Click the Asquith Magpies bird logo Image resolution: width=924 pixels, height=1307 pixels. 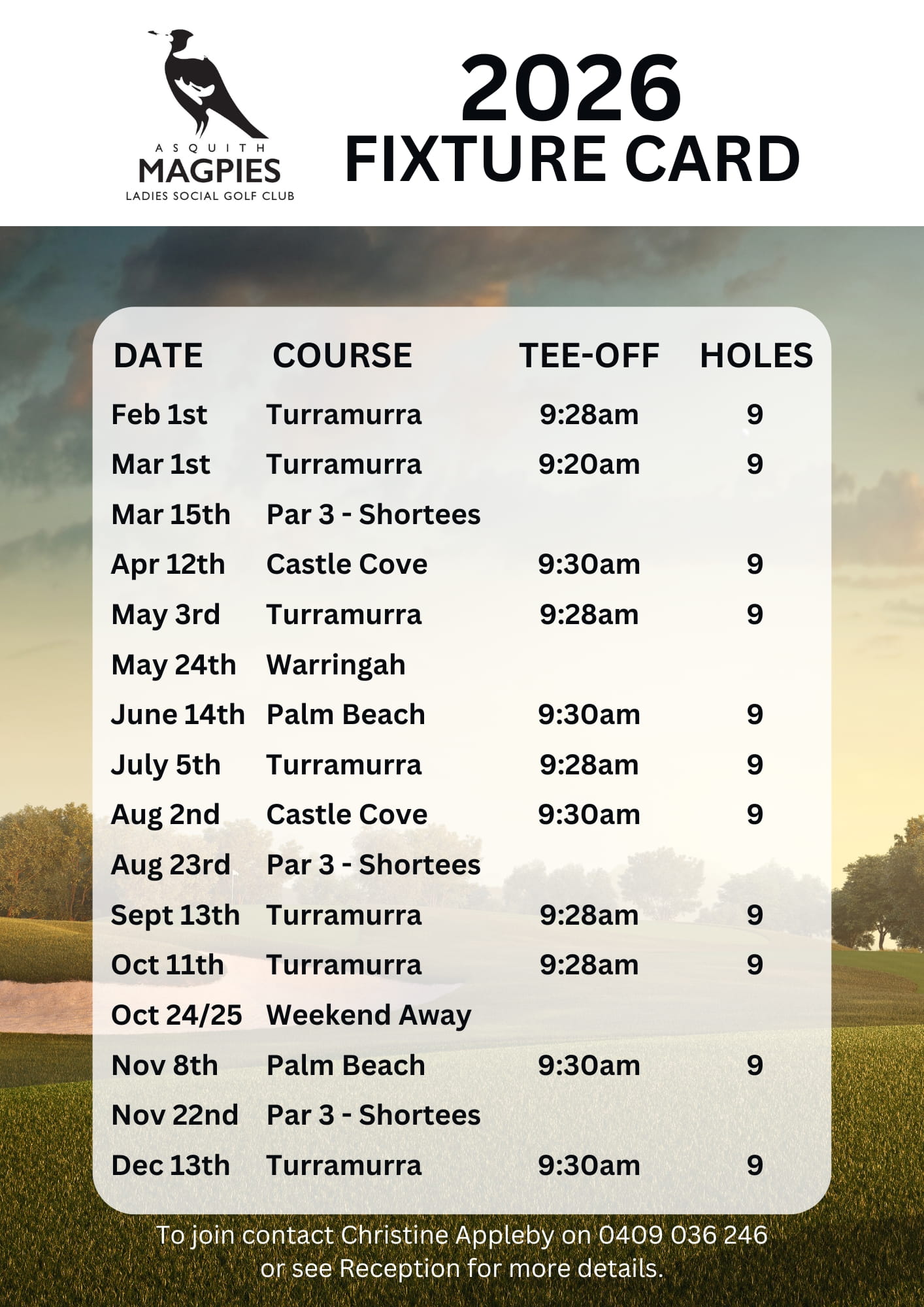tap(206, 84)
